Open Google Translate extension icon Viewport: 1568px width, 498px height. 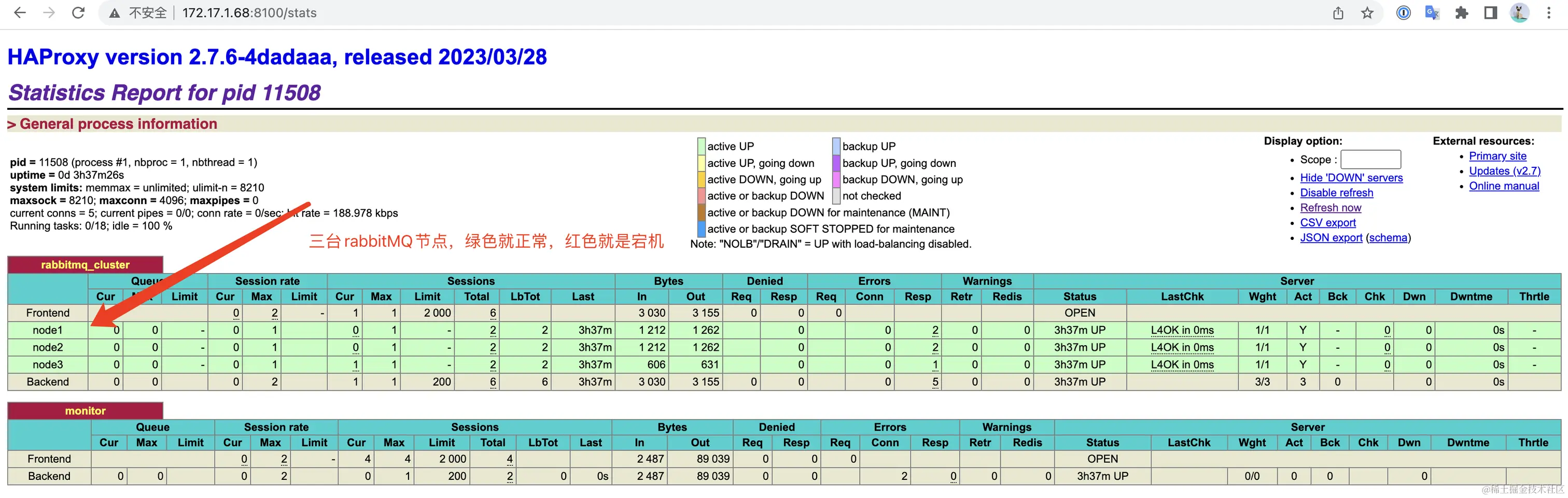[x=1432, y=12]
